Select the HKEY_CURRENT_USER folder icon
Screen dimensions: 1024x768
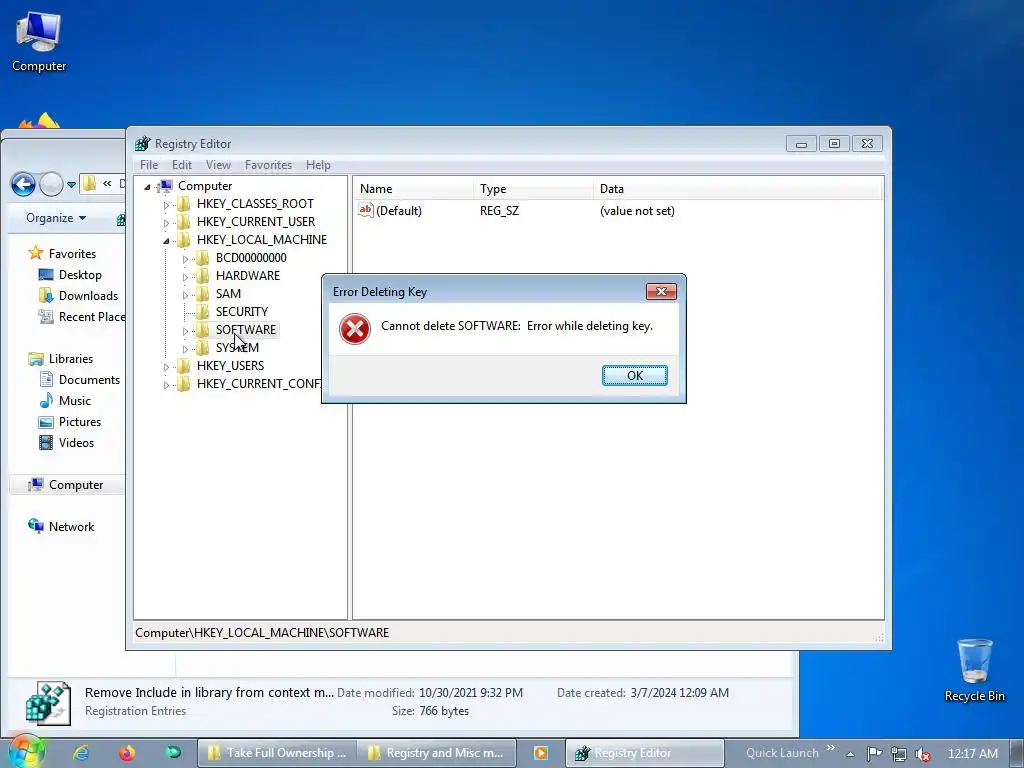click(184, 221)
